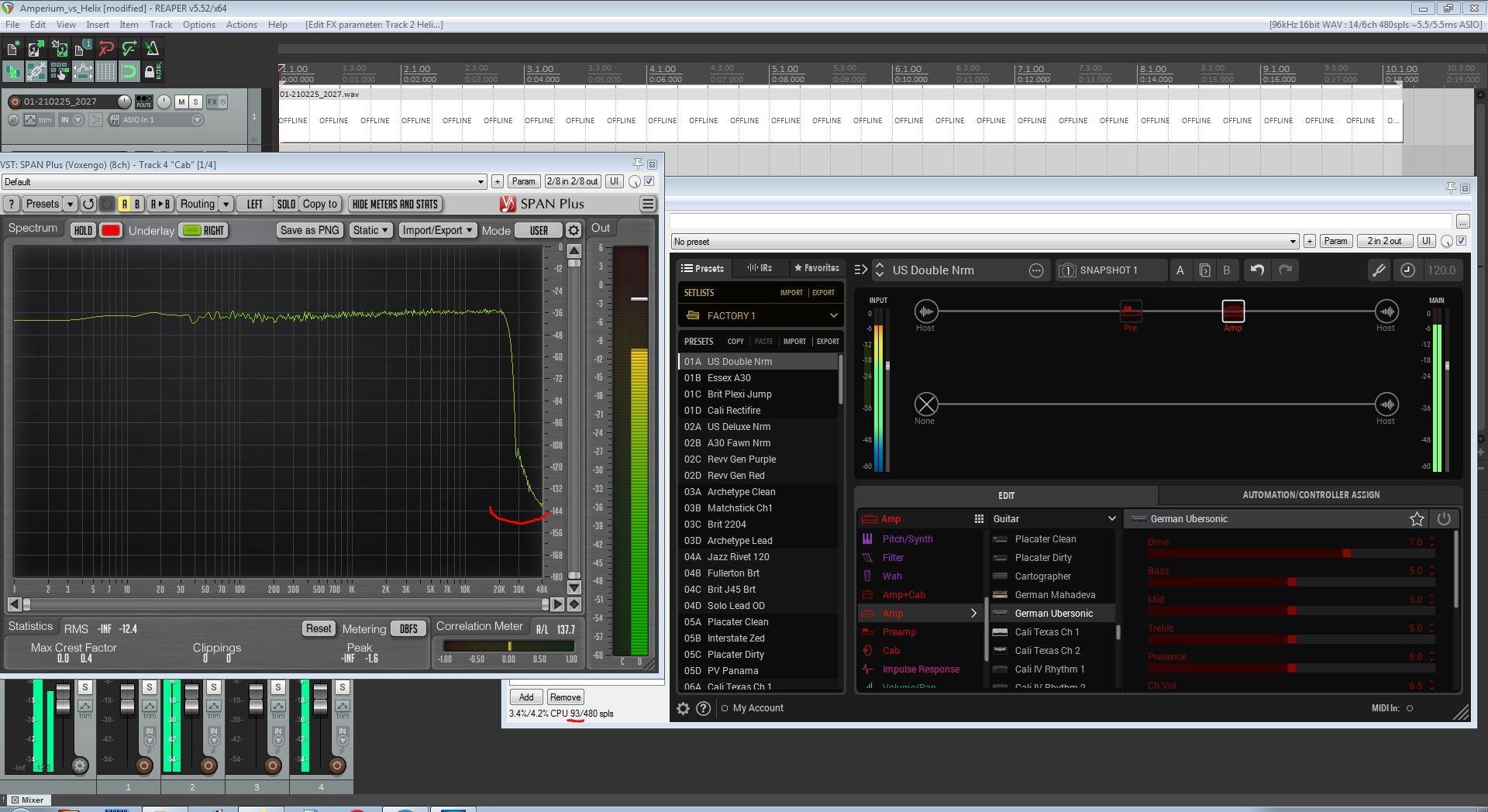The width and height of the screenshot is (1488, 812).
Task: Favorite the German Ubersonic amp with star
Action: pos(1417,519)
